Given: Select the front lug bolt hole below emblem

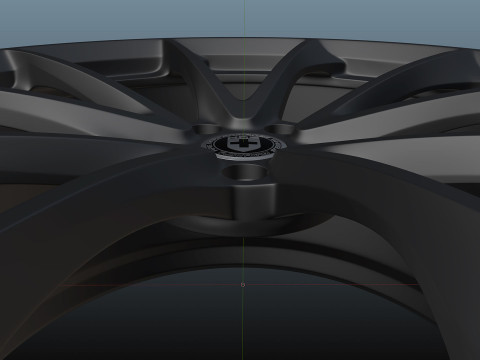Looking at the screenshot, I should (245, 172).
